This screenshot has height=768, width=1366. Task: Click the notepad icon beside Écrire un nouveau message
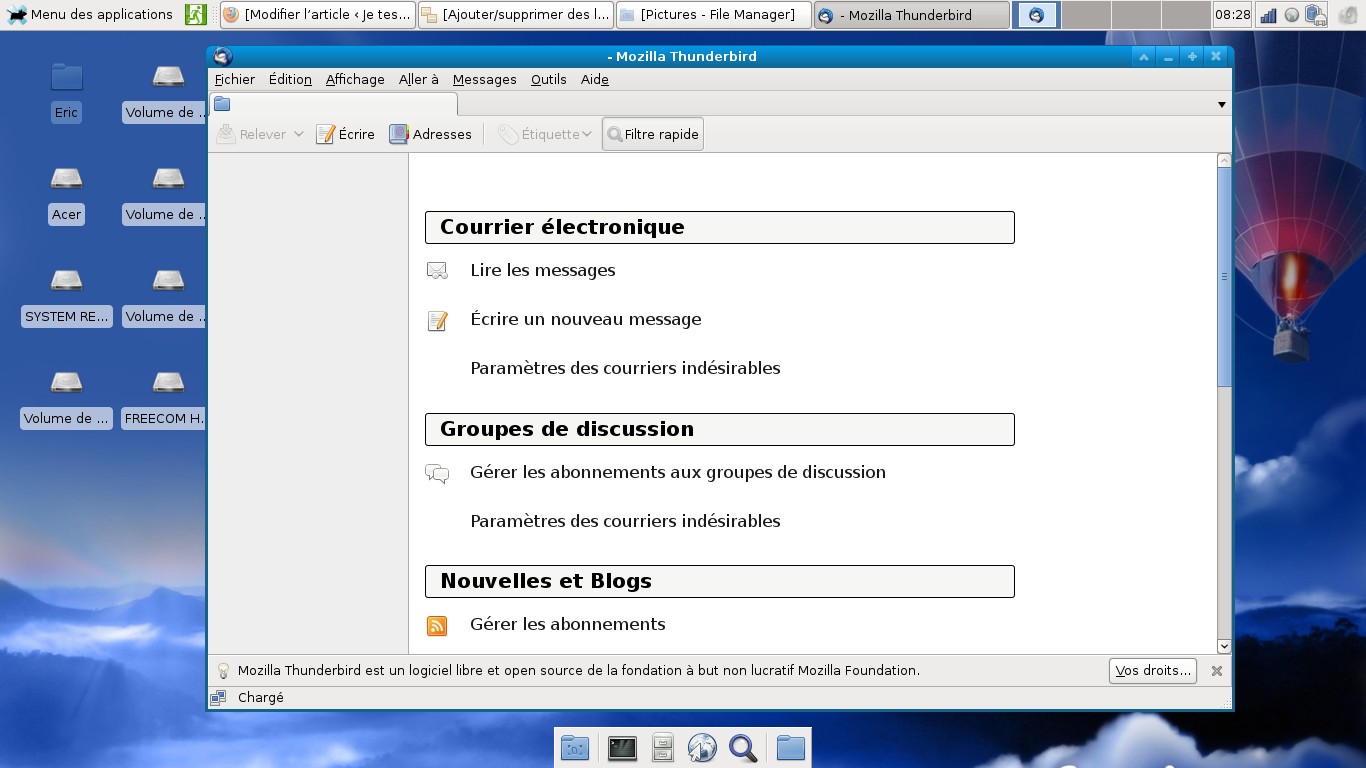(437, 320)
